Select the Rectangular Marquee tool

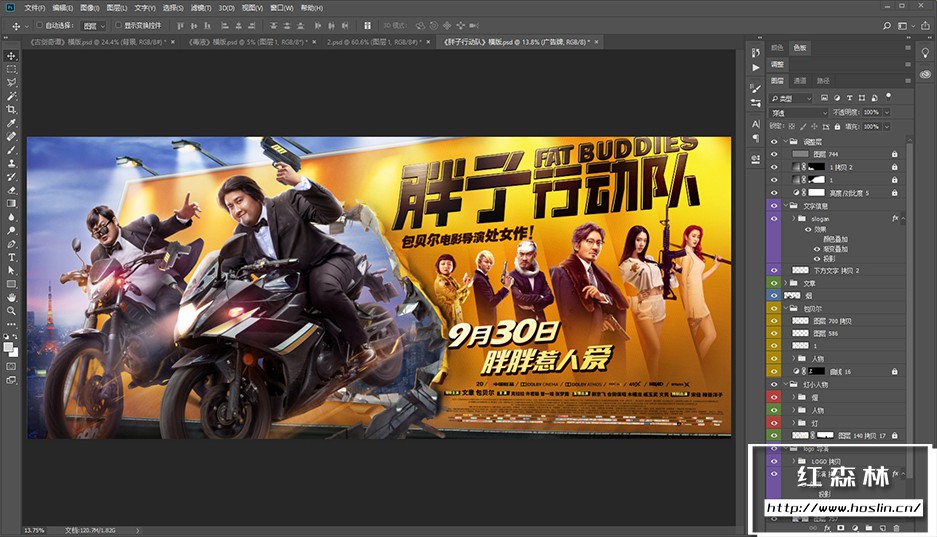[x=11, y=69]
